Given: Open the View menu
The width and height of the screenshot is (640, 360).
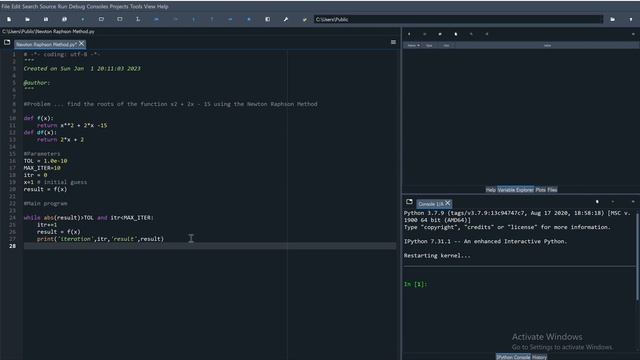Looking at the screenshot, I should (x=149, y=7).
